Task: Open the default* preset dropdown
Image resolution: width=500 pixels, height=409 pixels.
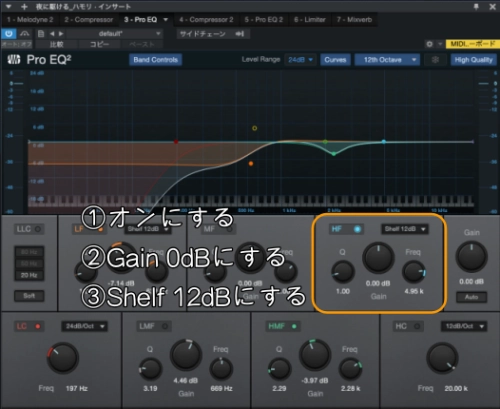Action: (x=115, y=34)
